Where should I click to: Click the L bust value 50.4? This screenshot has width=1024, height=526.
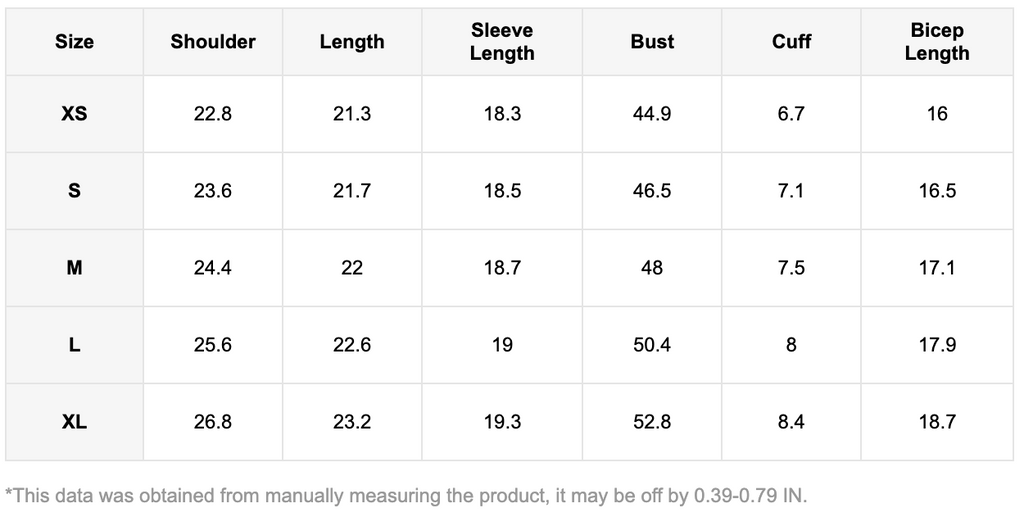(652, 345)
